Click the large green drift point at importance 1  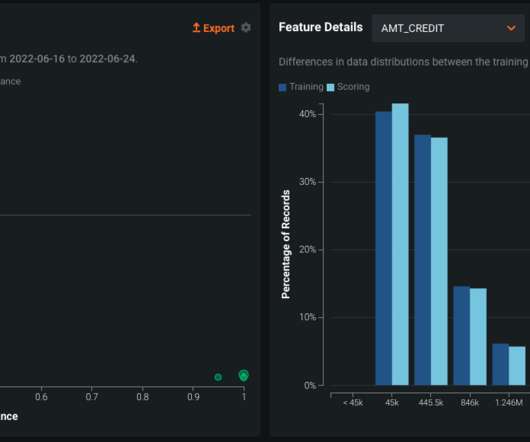tap(244, 375)
